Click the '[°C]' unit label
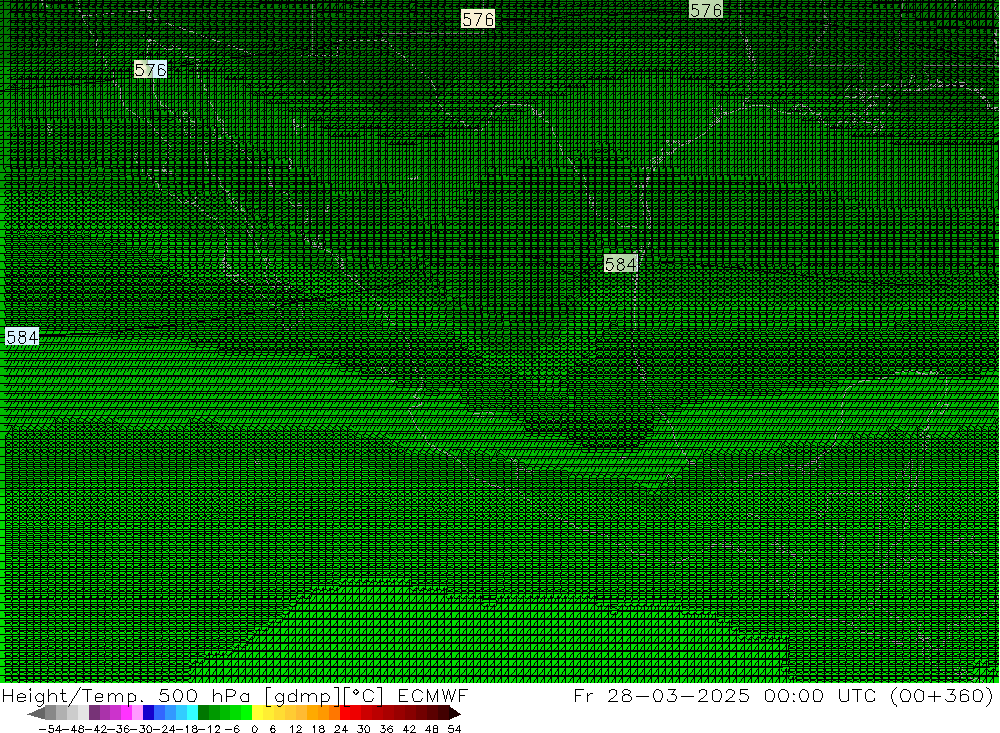The width and height of the screenshot is (1000, 733). click(364, 695)
